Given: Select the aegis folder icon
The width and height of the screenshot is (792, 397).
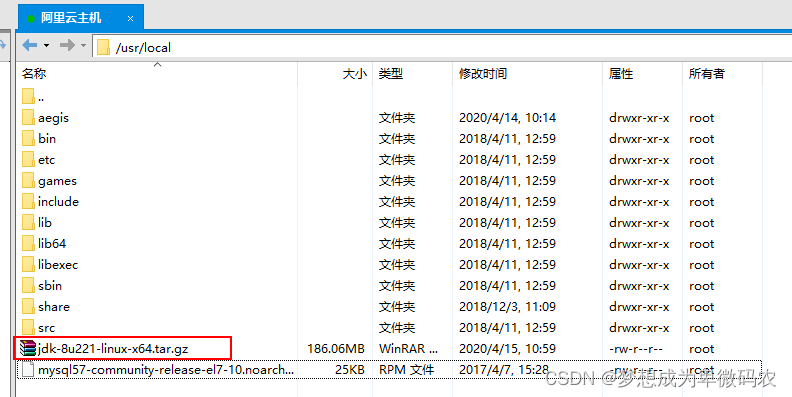Looking at the screenshot, I should pos(28,118).
